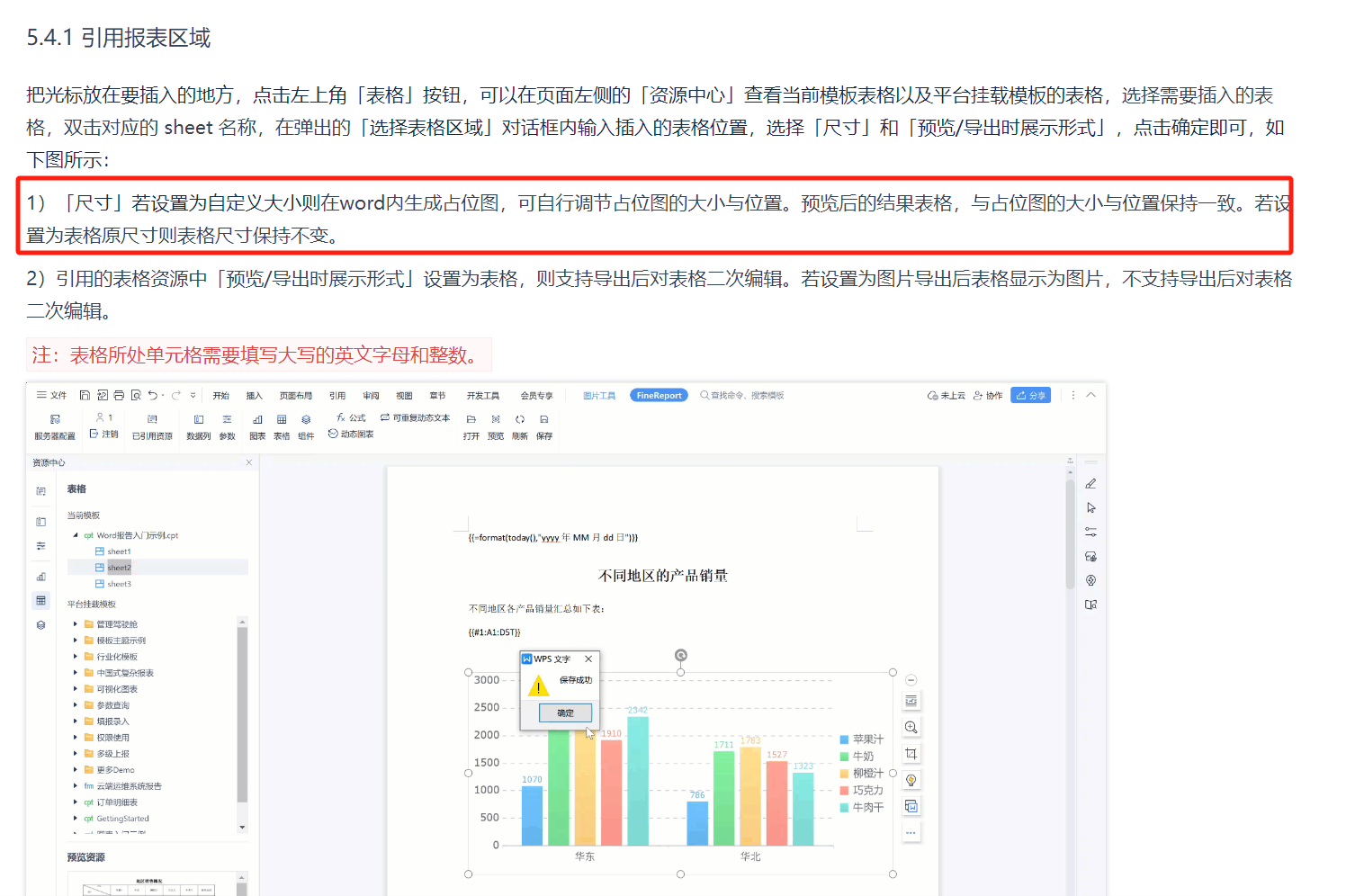
Task: Select sheet1 in the tree
Action: tap(119, 551)
